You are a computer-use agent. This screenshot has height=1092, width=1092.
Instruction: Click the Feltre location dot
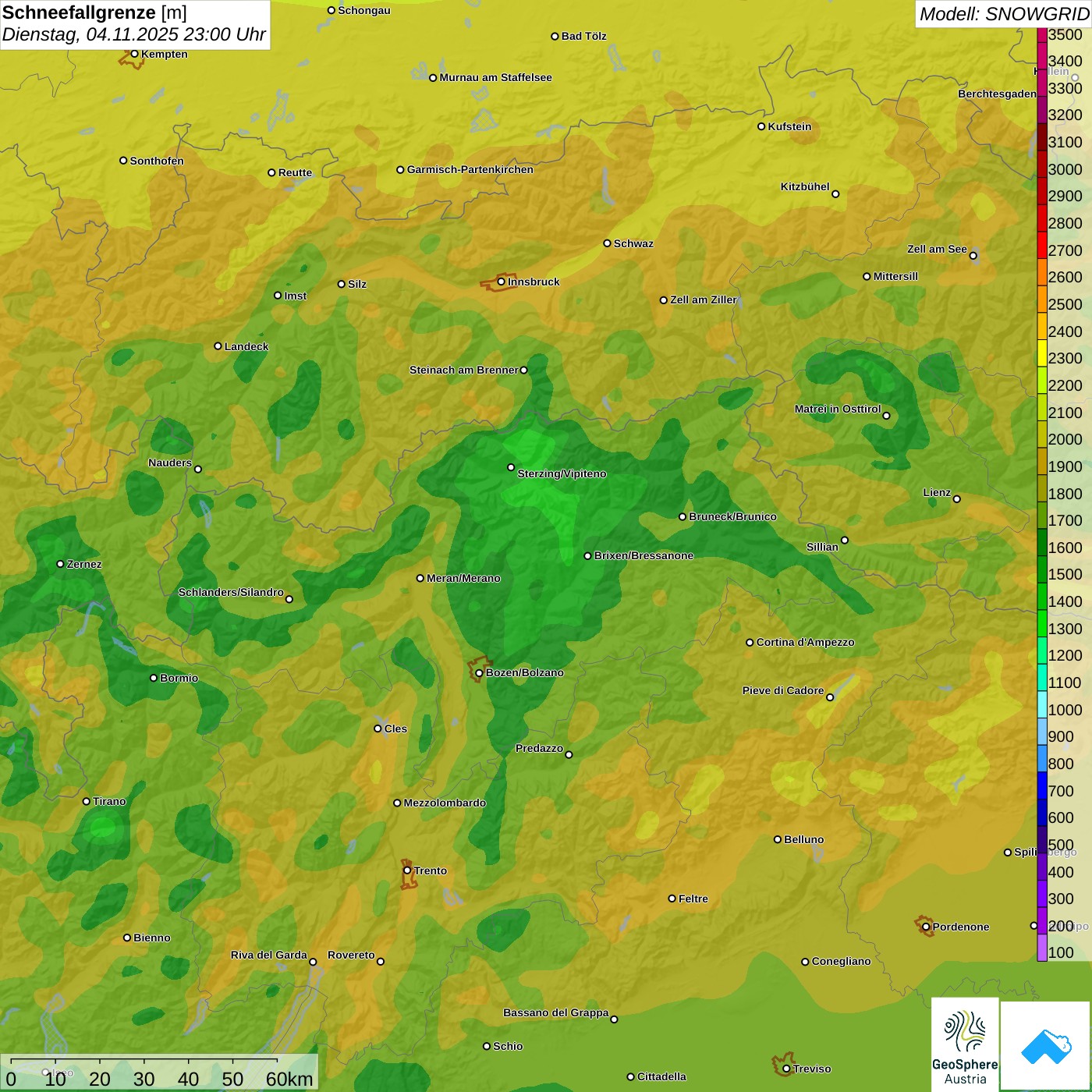tap(672, 899)
